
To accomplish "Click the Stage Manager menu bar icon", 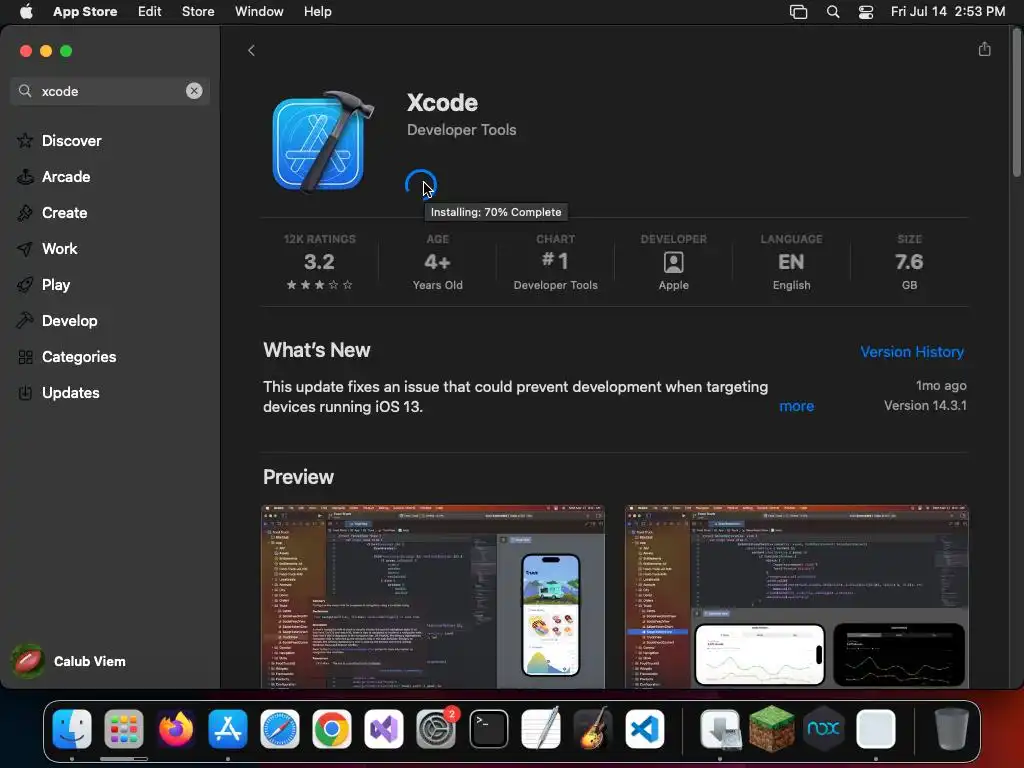I will coord(798,12).
